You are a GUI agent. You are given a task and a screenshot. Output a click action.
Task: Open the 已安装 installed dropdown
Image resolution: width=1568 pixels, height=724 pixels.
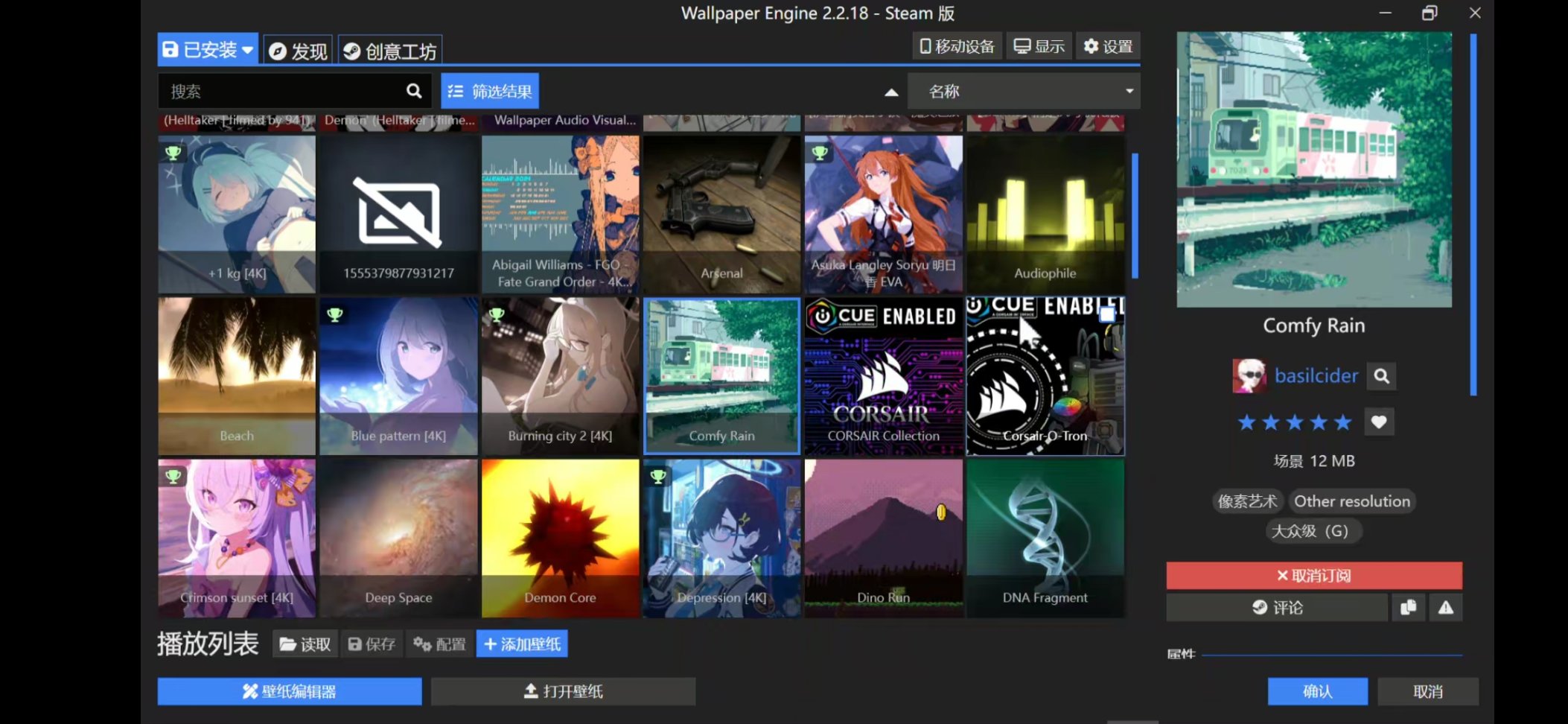(x=208, y=50)
